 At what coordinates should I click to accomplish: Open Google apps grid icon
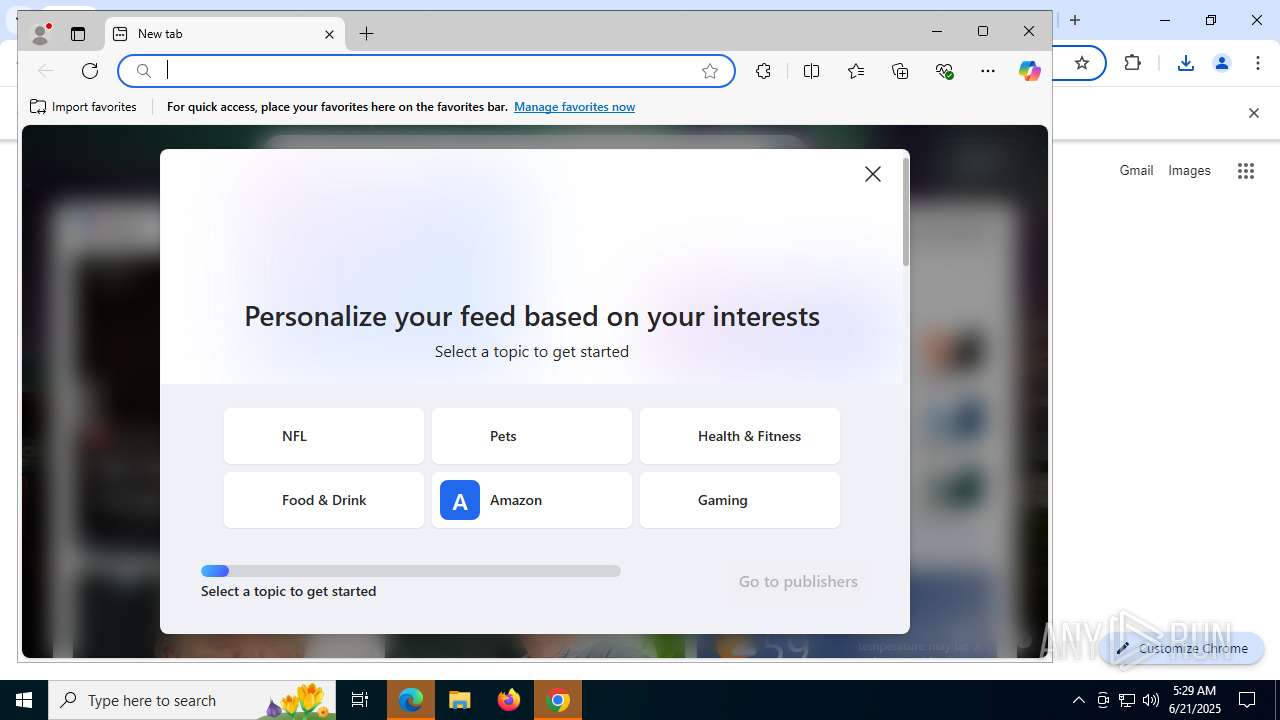click(x=1246, y=171)
